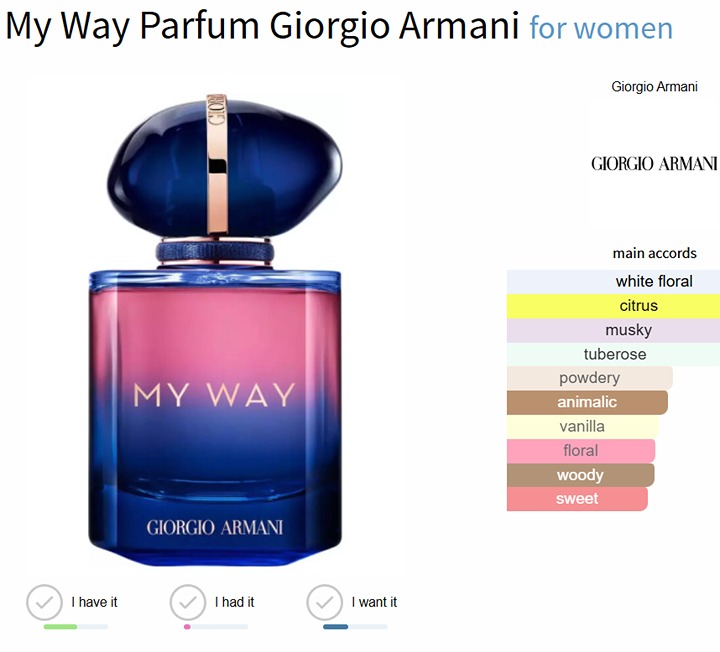Select the pink floral accord bar
This screenshot has height=652, width=720.
[581, 450]
